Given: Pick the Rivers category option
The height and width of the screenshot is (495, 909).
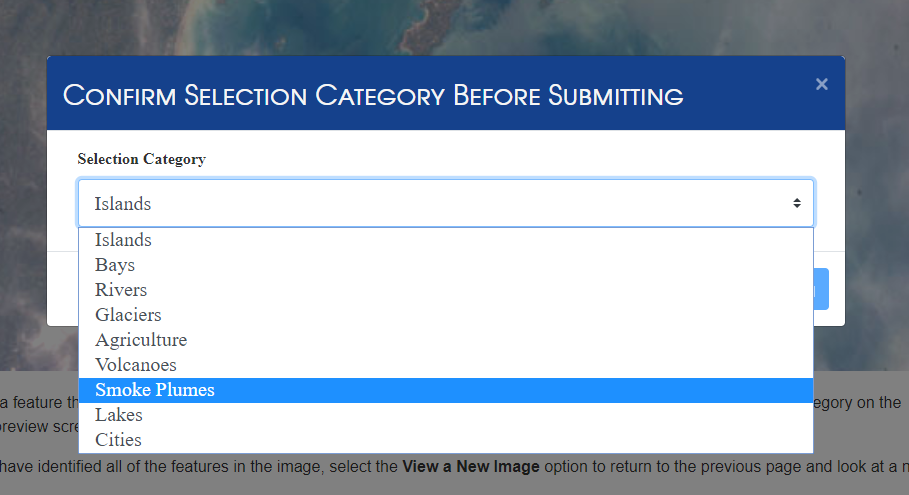Looking at the screenshot, I should pos(121,290).
